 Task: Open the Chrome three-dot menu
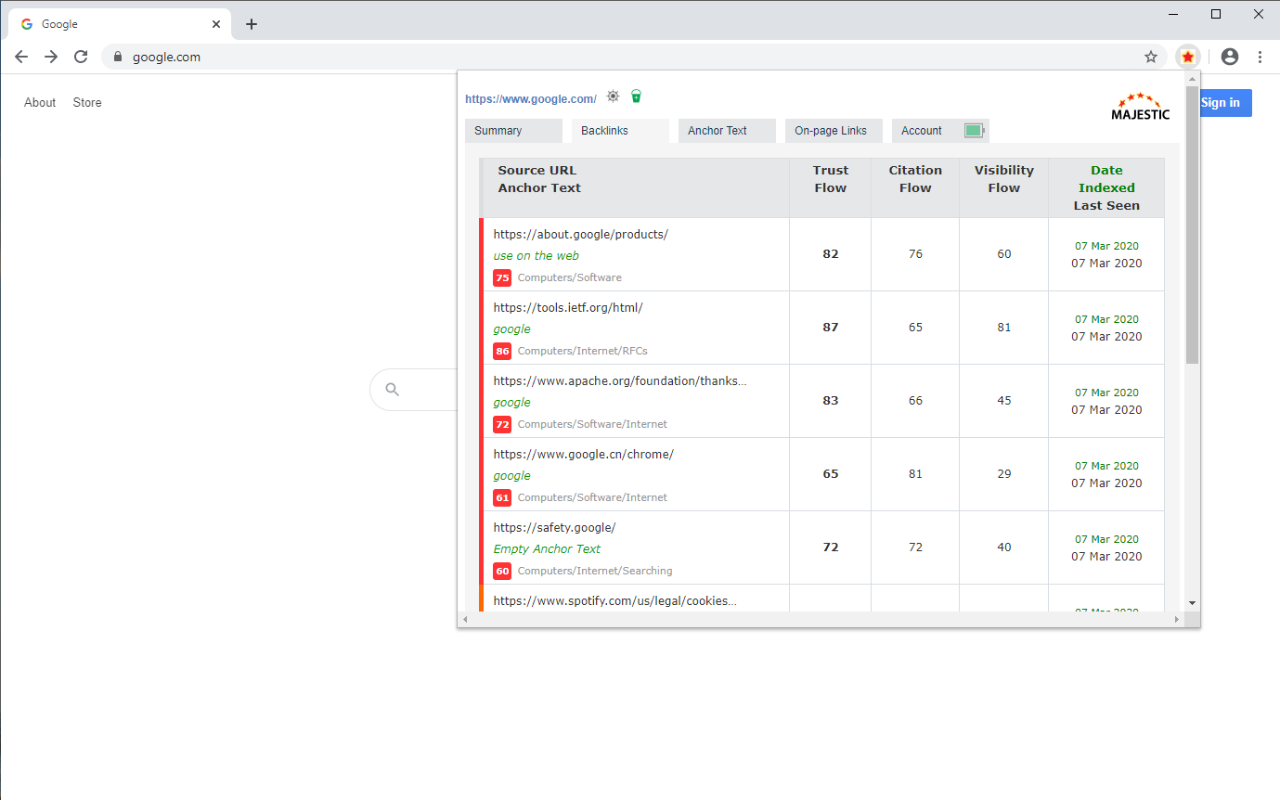point(1261,57)
